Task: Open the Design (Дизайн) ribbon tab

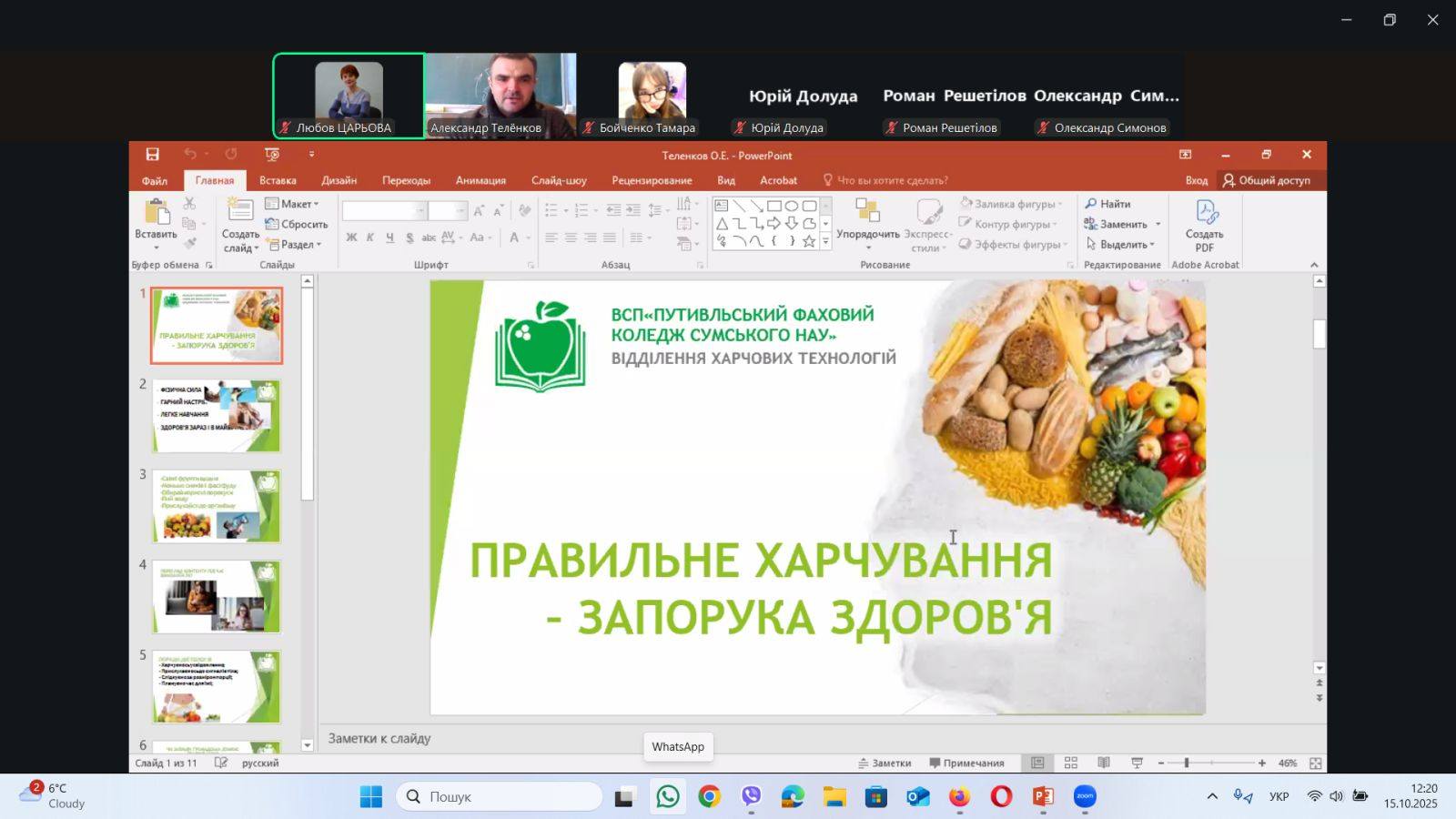Action: point(339,180)
